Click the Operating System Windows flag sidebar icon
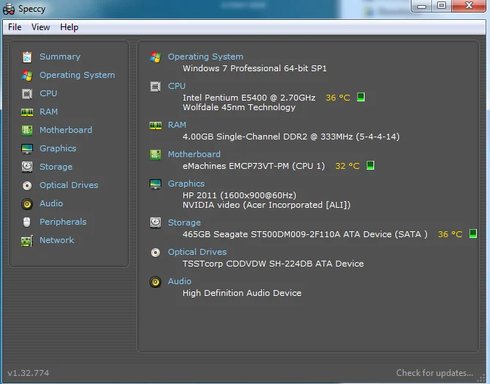 27,75
